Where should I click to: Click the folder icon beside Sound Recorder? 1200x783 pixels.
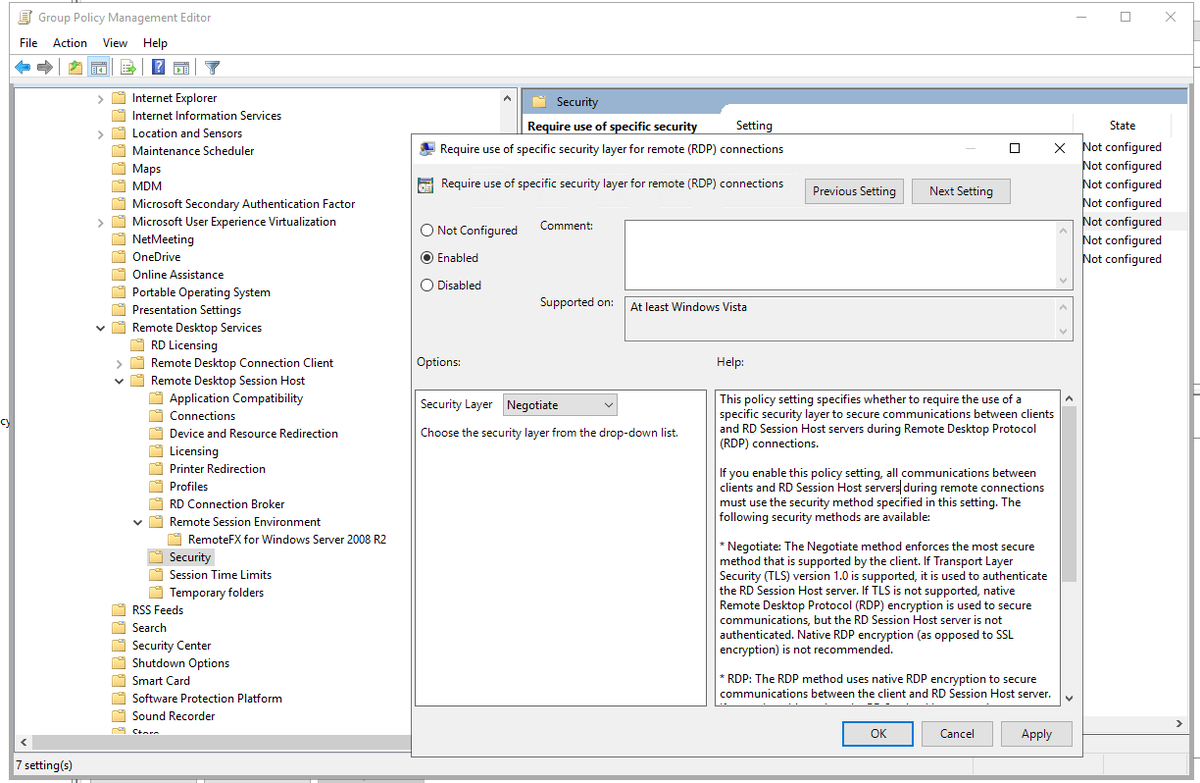pos(119,716)
